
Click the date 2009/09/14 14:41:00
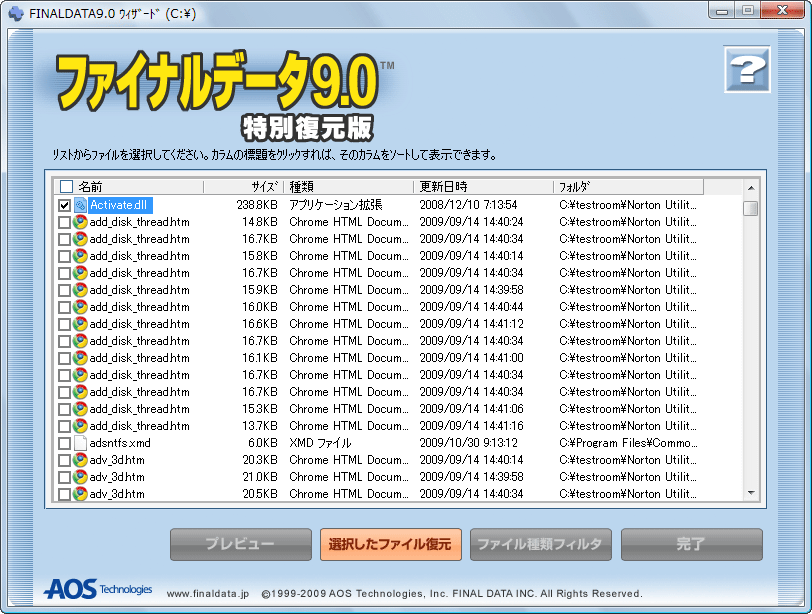coord(471,358)
